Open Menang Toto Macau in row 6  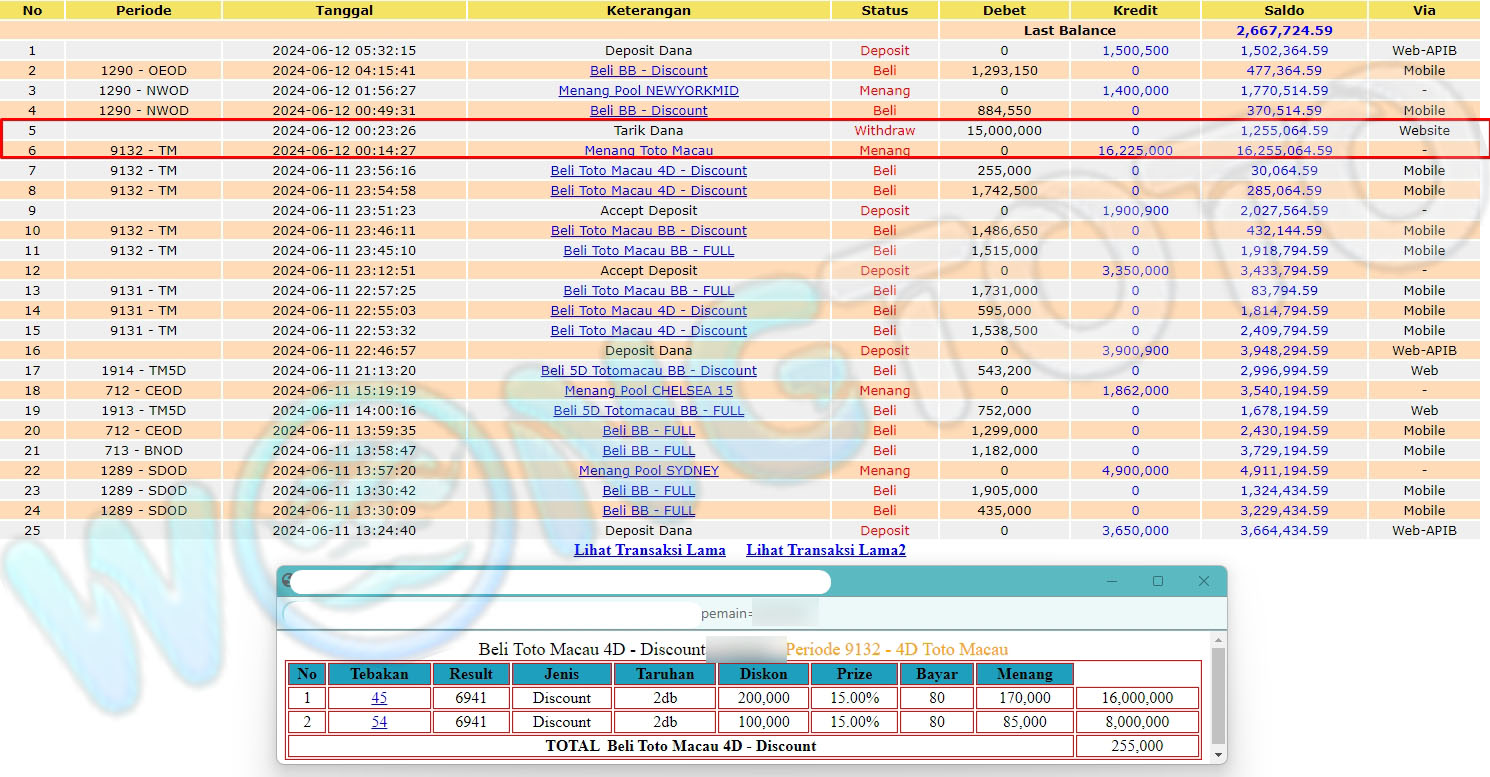click(648, 151)
